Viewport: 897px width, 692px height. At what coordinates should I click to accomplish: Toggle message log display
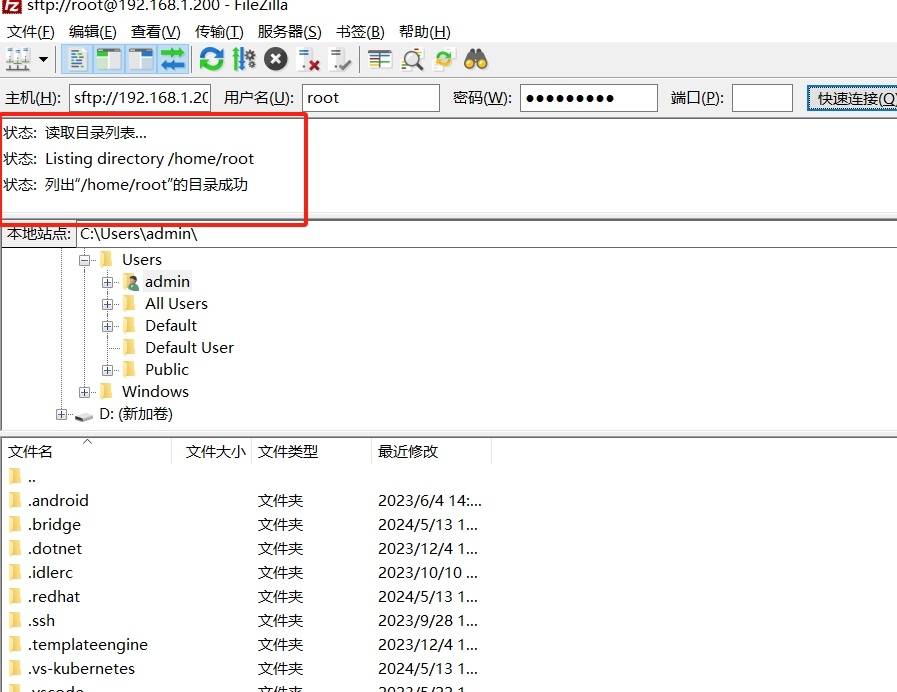click(77, 60)
